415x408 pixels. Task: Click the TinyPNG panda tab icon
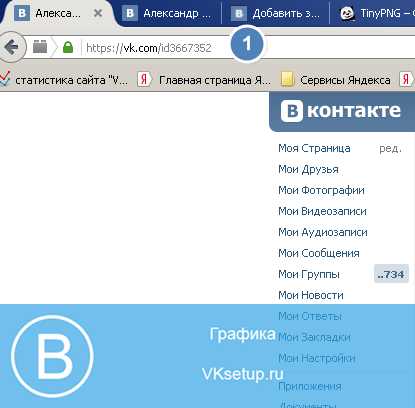[347, 14]
